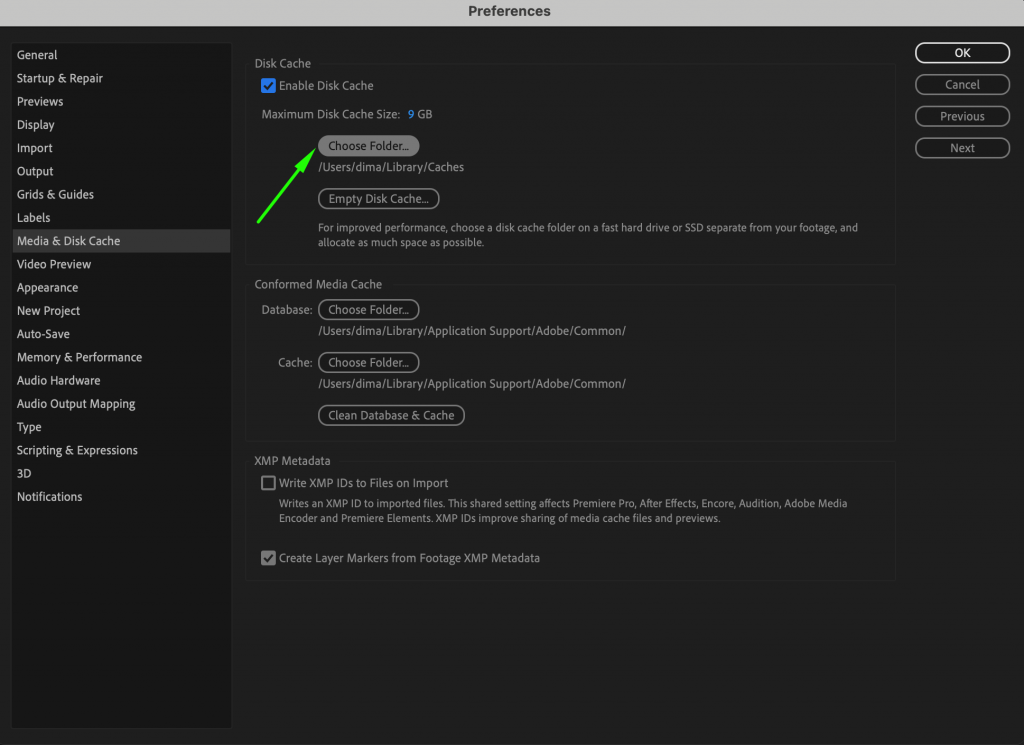
Task: Go to the Previous preferences page
Action: [x=962, y=116]
